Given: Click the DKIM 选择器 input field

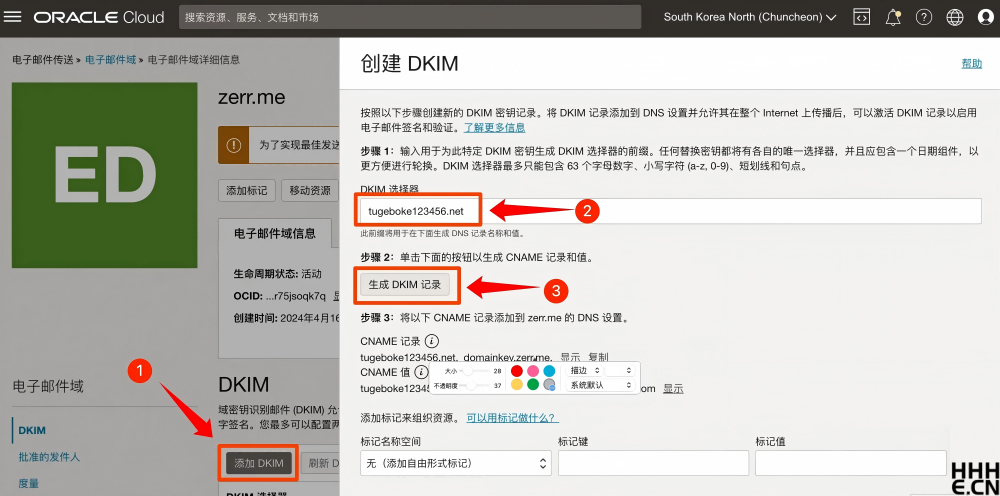Looking at the screenshot, I should (670, 211).
